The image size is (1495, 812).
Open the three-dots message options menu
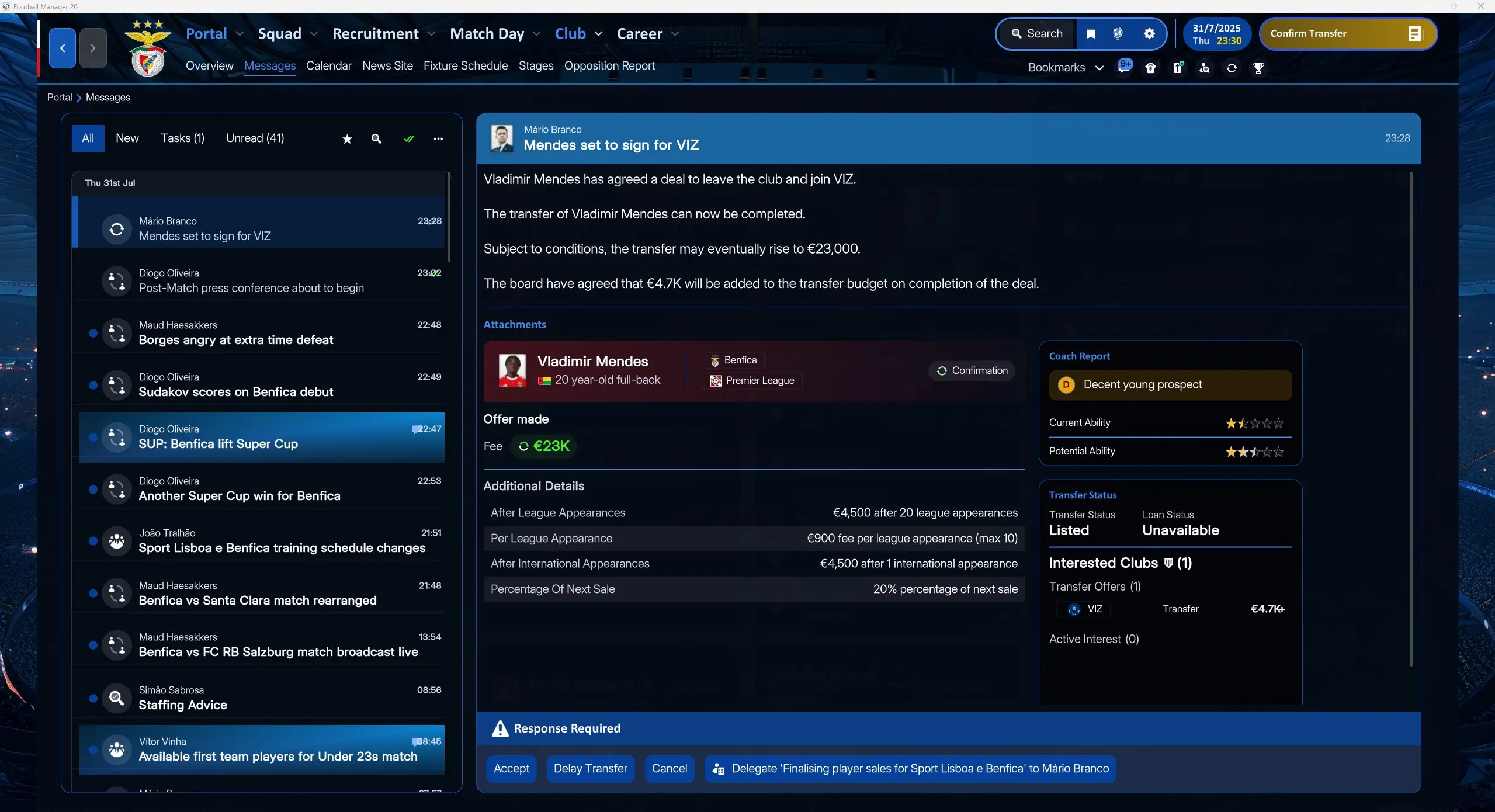[x=438, y=138]
